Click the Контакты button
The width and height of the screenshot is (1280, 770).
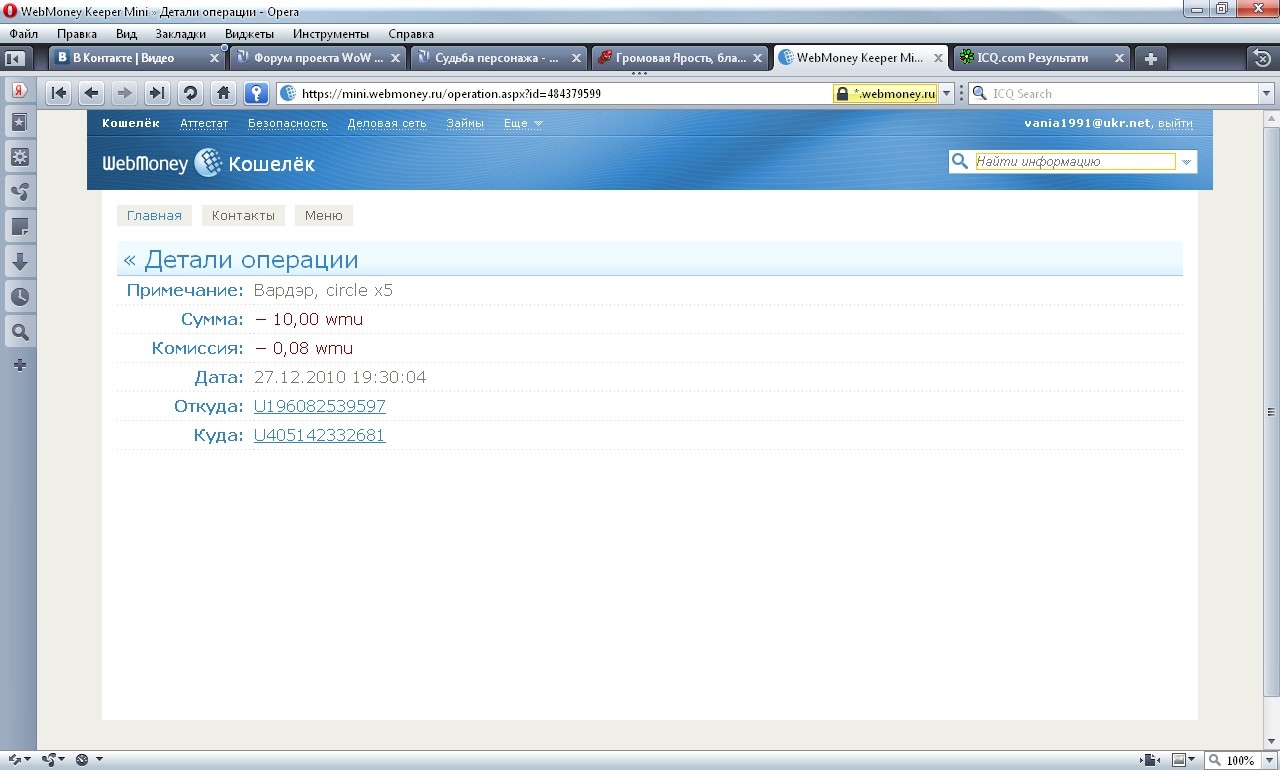pyautogui.click(x=243, y=215)
